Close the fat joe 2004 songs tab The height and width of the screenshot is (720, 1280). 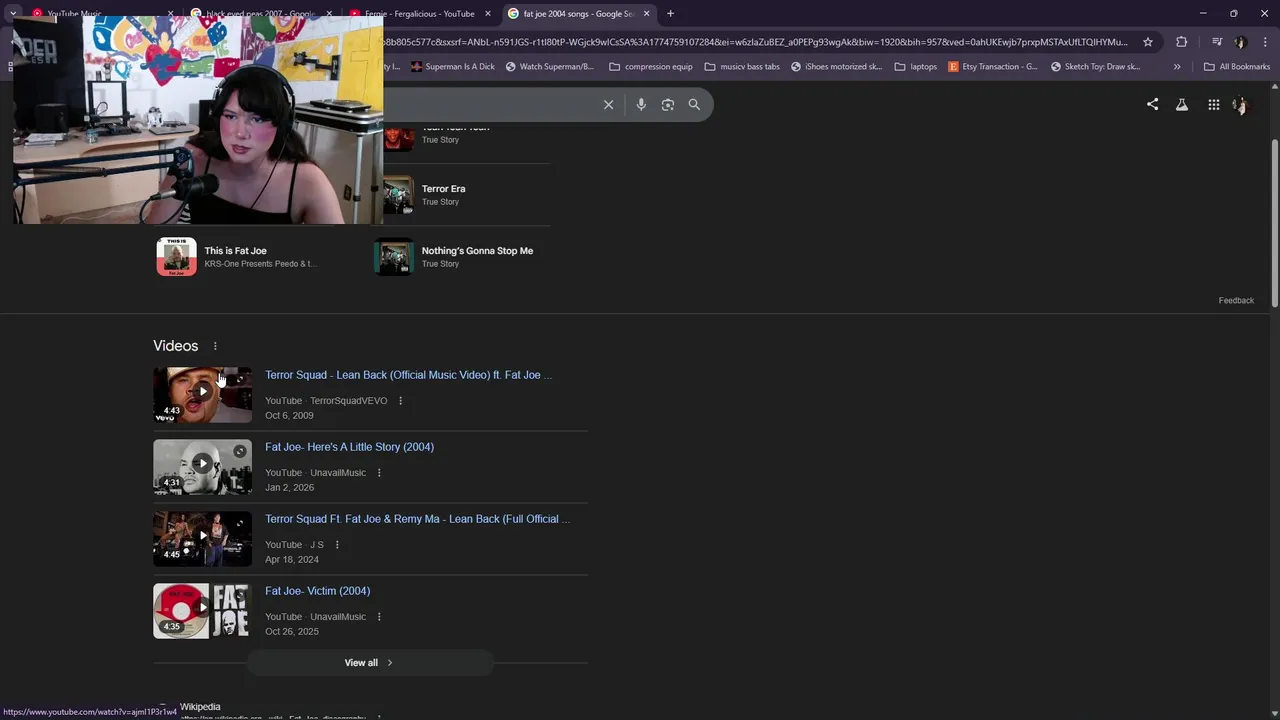[647, 14]
